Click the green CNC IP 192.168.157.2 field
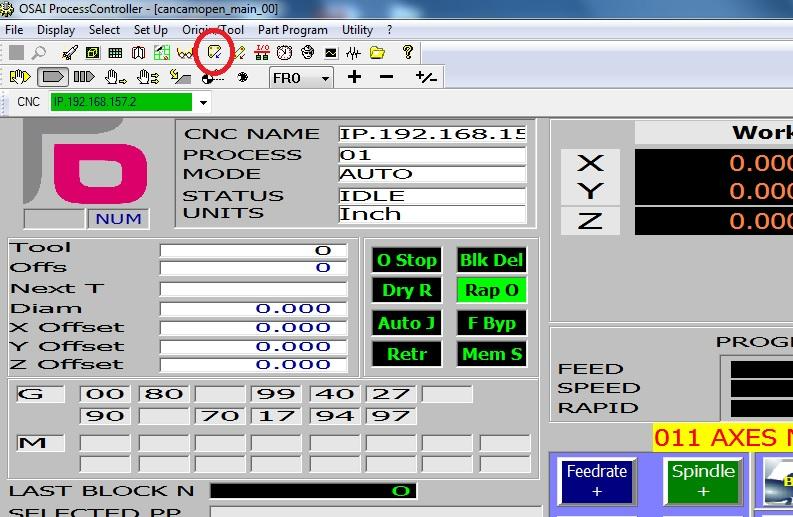 click(x=121, y=102)
